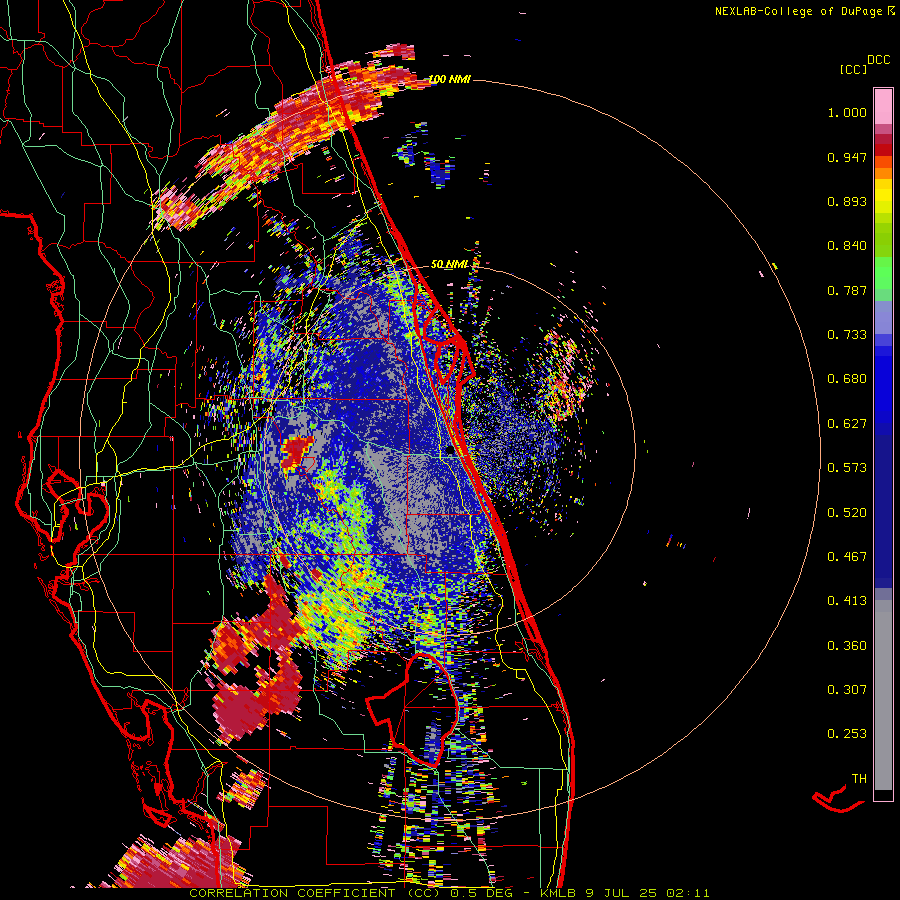The height and width of the screenshot is (900, 900).
Task: Click the 0.787 value on the color scale
Action: pos(847,290)
